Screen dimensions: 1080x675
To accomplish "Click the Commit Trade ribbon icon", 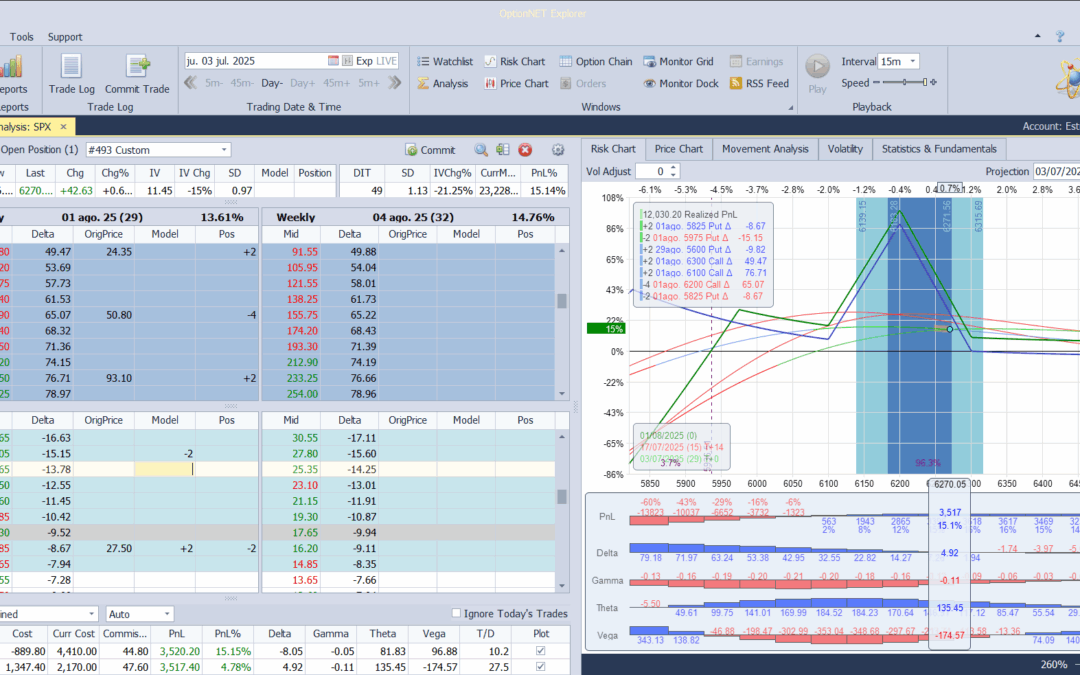I will tap(137, 74).
